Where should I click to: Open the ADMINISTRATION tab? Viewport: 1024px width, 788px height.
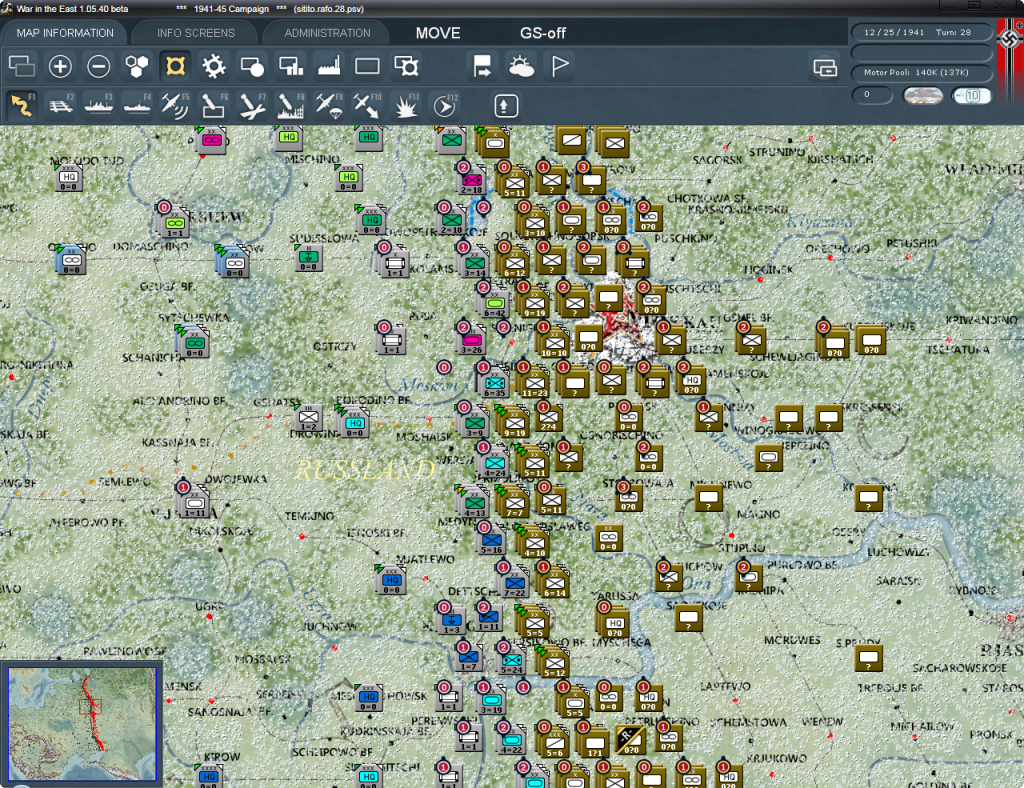tap(327, 33)
